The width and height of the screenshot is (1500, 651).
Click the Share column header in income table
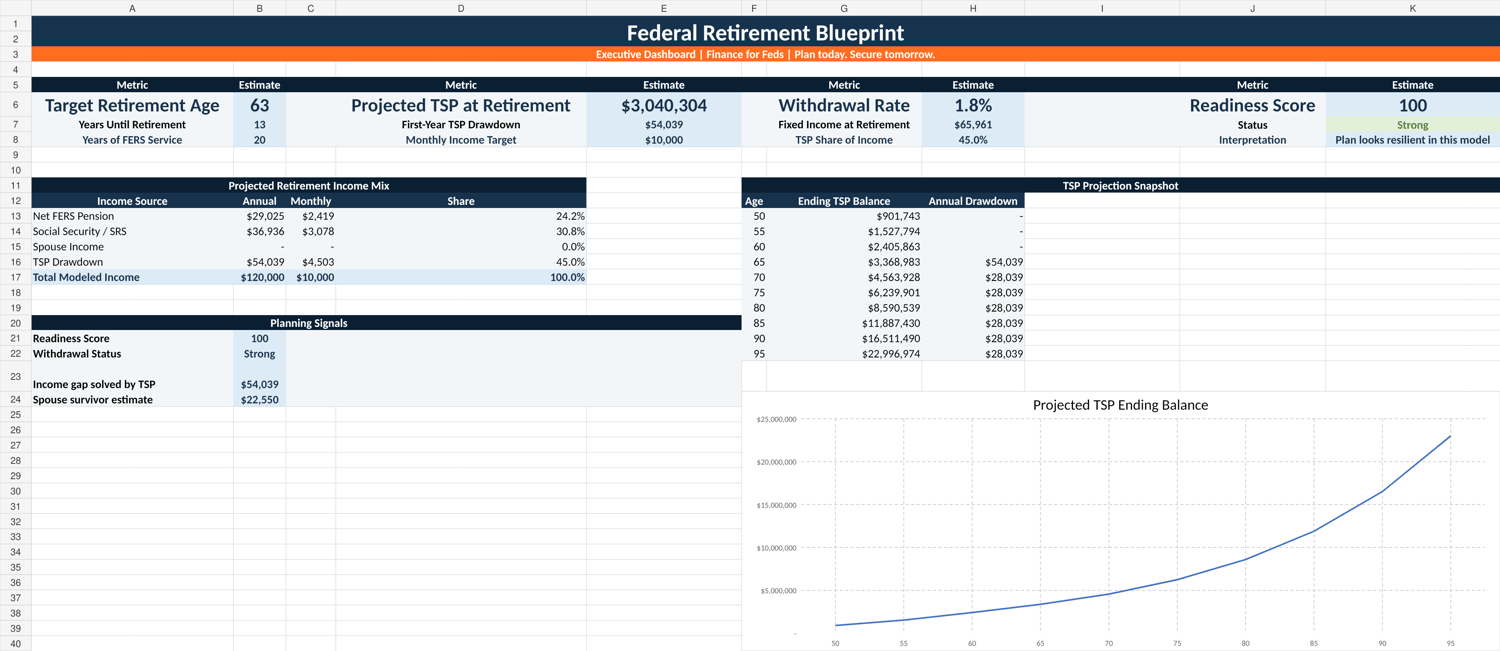[x=461, y=201]
